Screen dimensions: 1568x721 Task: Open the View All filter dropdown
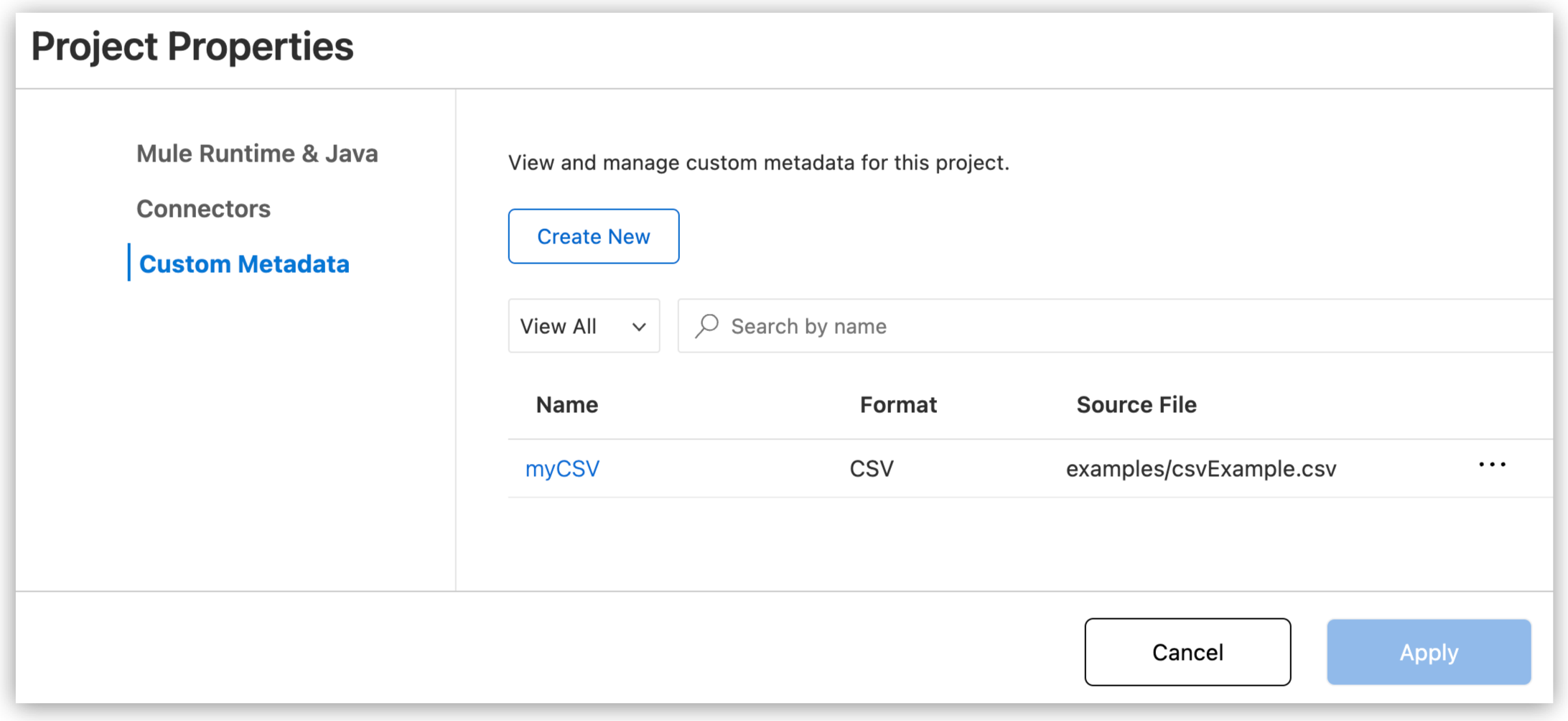click(x=584, y=326)
